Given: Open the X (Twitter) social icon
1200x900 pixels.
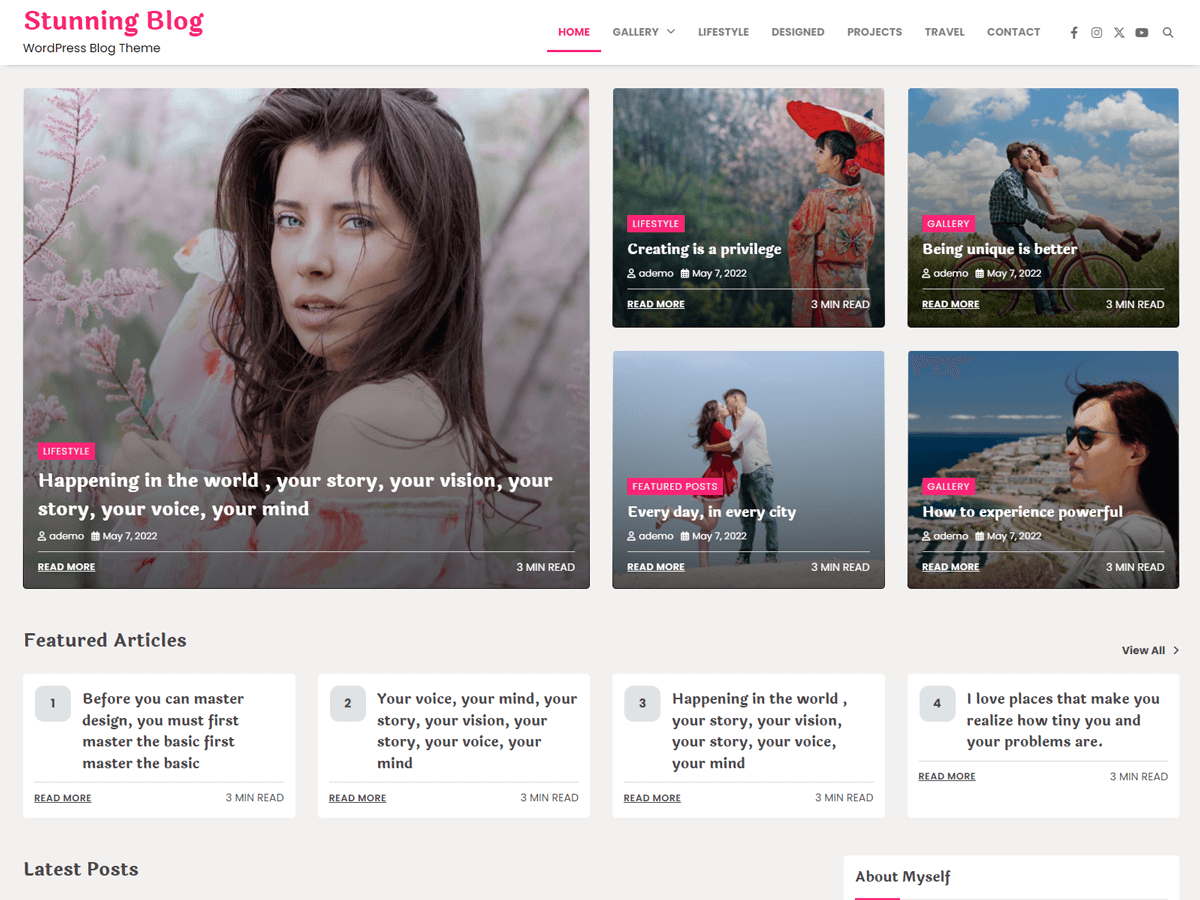Looking at the screenshot, I should click(1119, 32).
